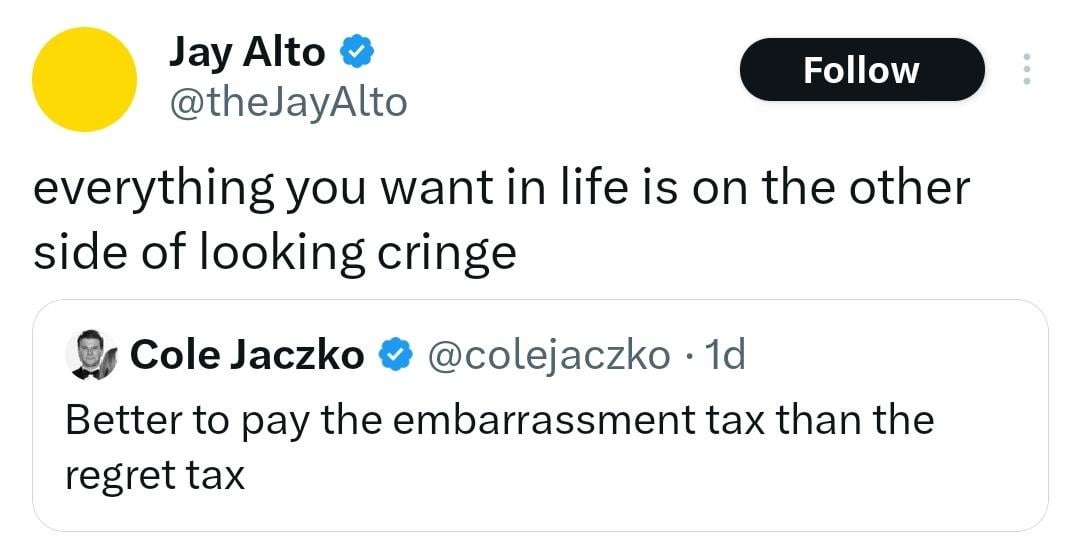Click the 'Better to pay the embarrassment tax' line
Viewport: 1079px width, 559px height.
(499, 419)
